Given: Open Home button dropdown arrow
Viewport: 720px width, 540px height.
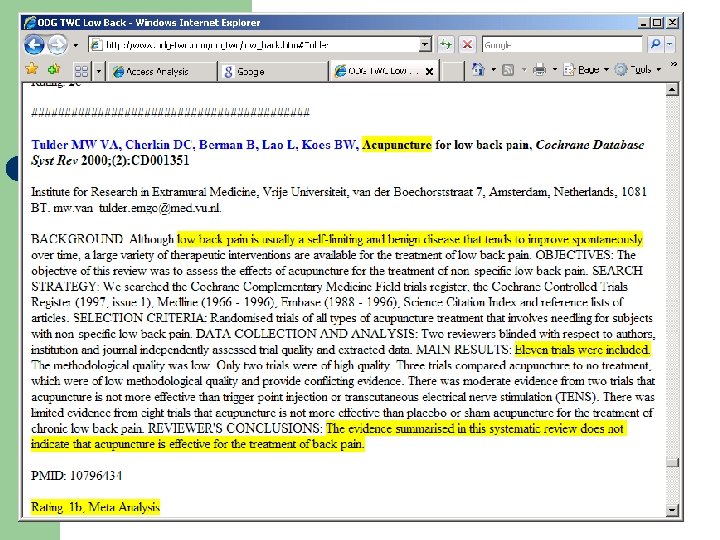Looking at the screenshot, I should point(494,70).
